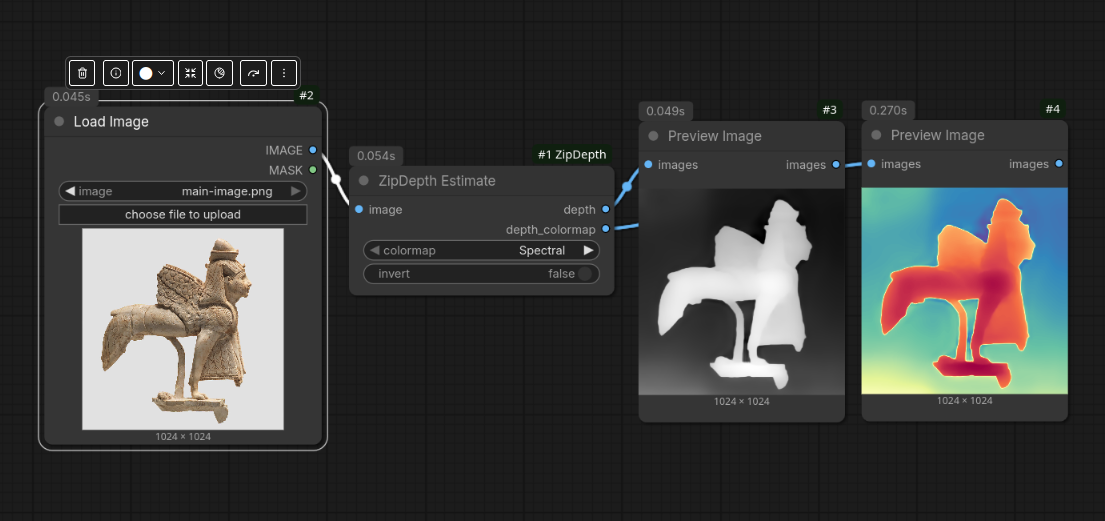Click the depth_colormap output slot
This screenshot has width=1105, height=521.
605,229
